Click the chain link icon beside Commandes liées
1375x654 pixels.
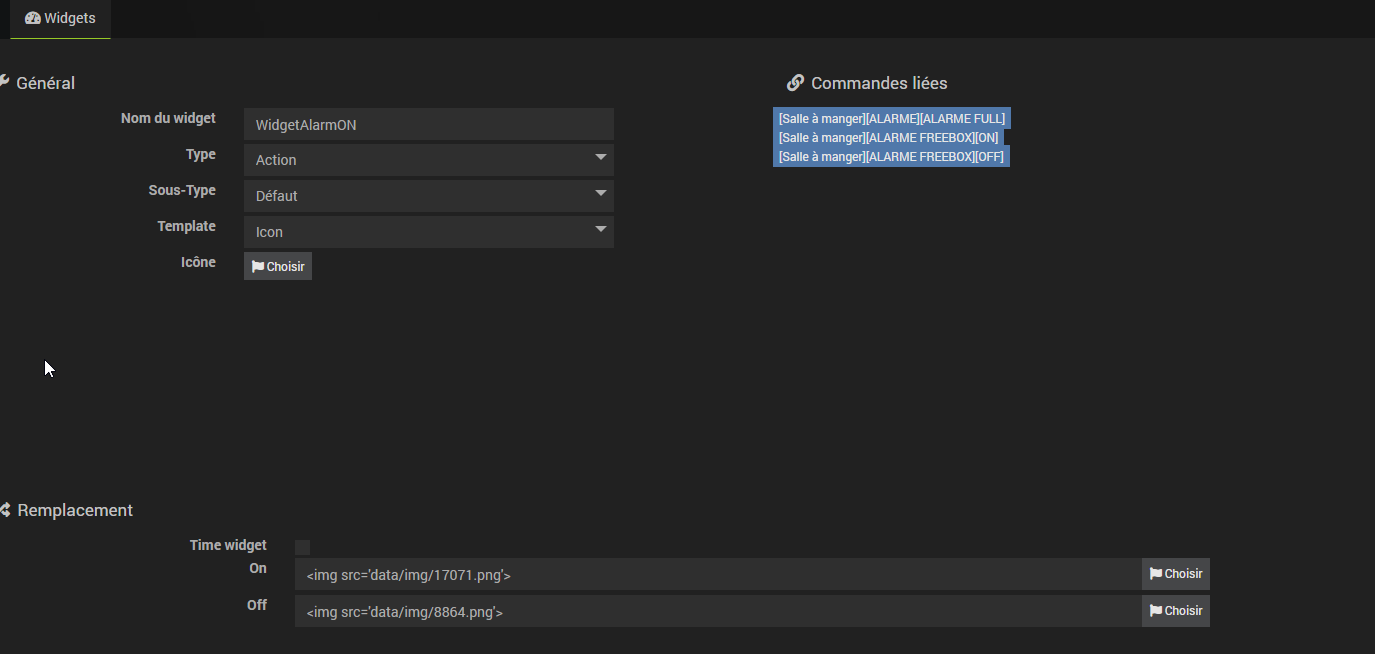[795, 83]
